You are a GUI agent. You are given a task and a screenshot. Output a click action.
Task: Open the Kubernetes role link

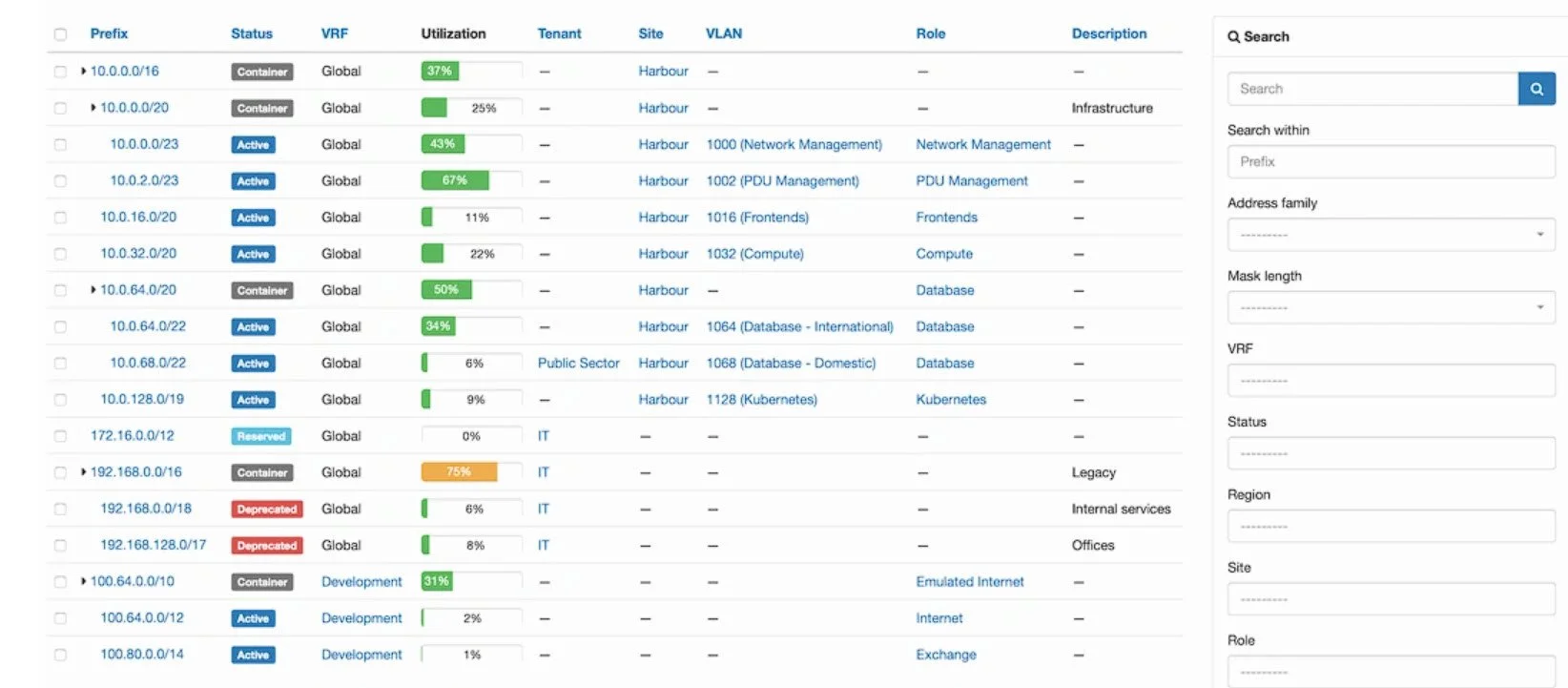[951, 399]
